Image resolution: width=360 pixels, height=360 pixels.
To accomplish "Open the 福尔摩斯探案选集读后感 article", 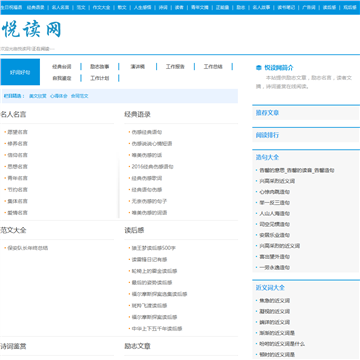I will click(159, 294).
